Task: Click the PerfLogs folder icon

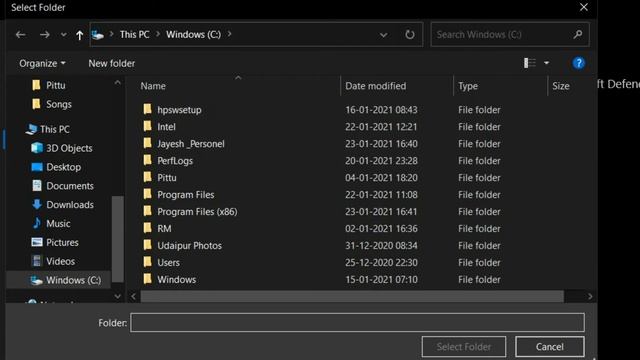Action: coord(147,160)
